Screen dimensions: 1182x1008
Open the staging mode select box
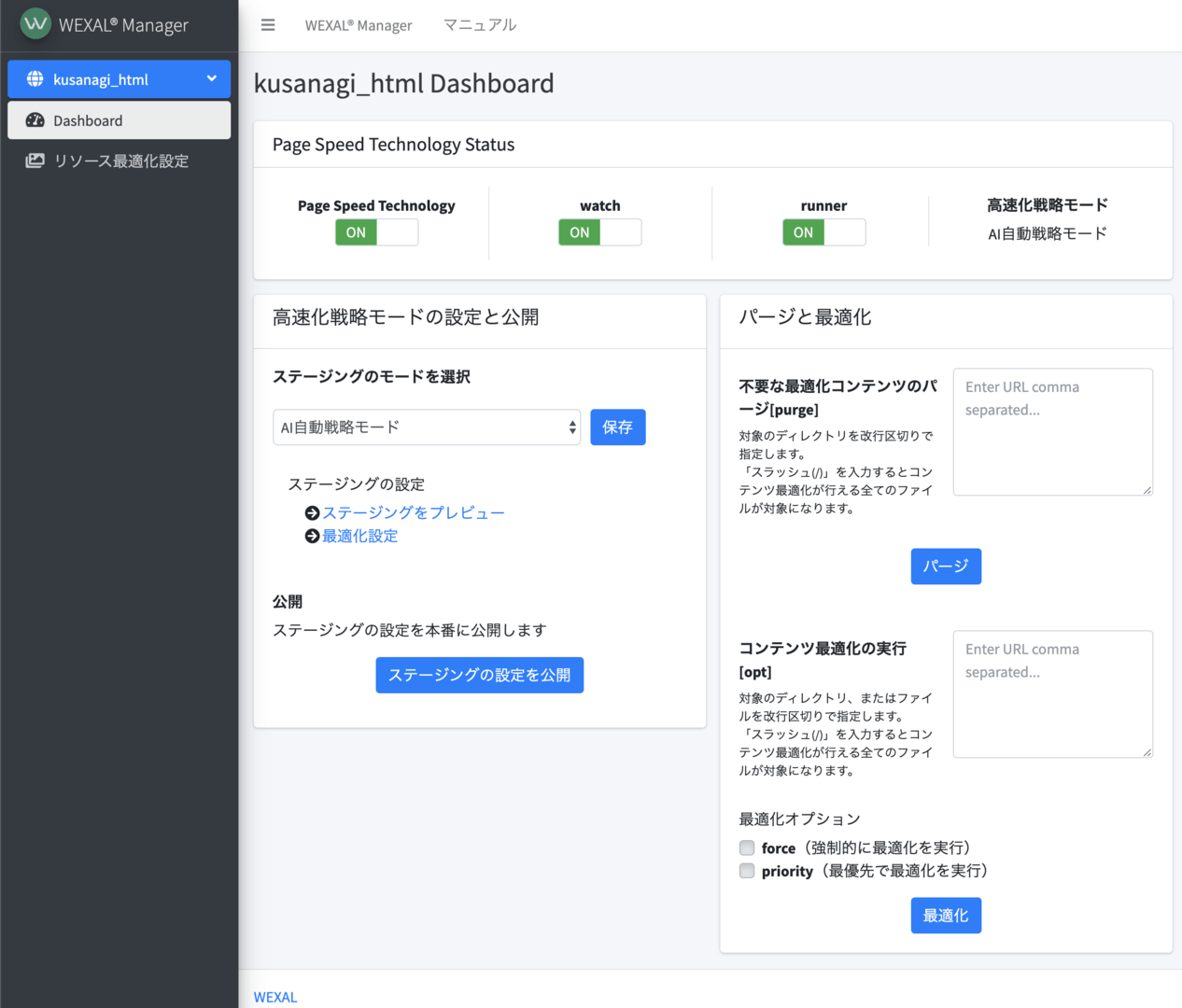(427, 427)
